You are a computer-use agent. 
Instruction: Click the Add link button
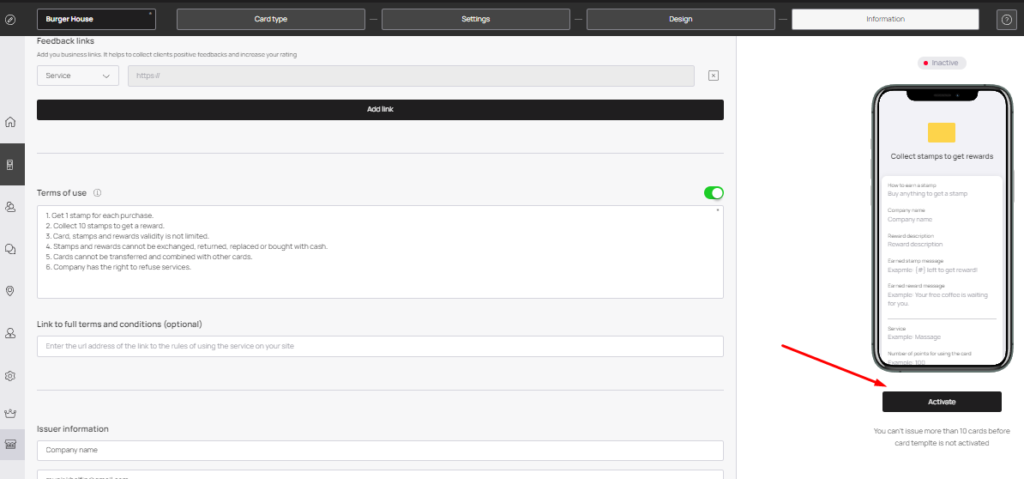point(380,110)
